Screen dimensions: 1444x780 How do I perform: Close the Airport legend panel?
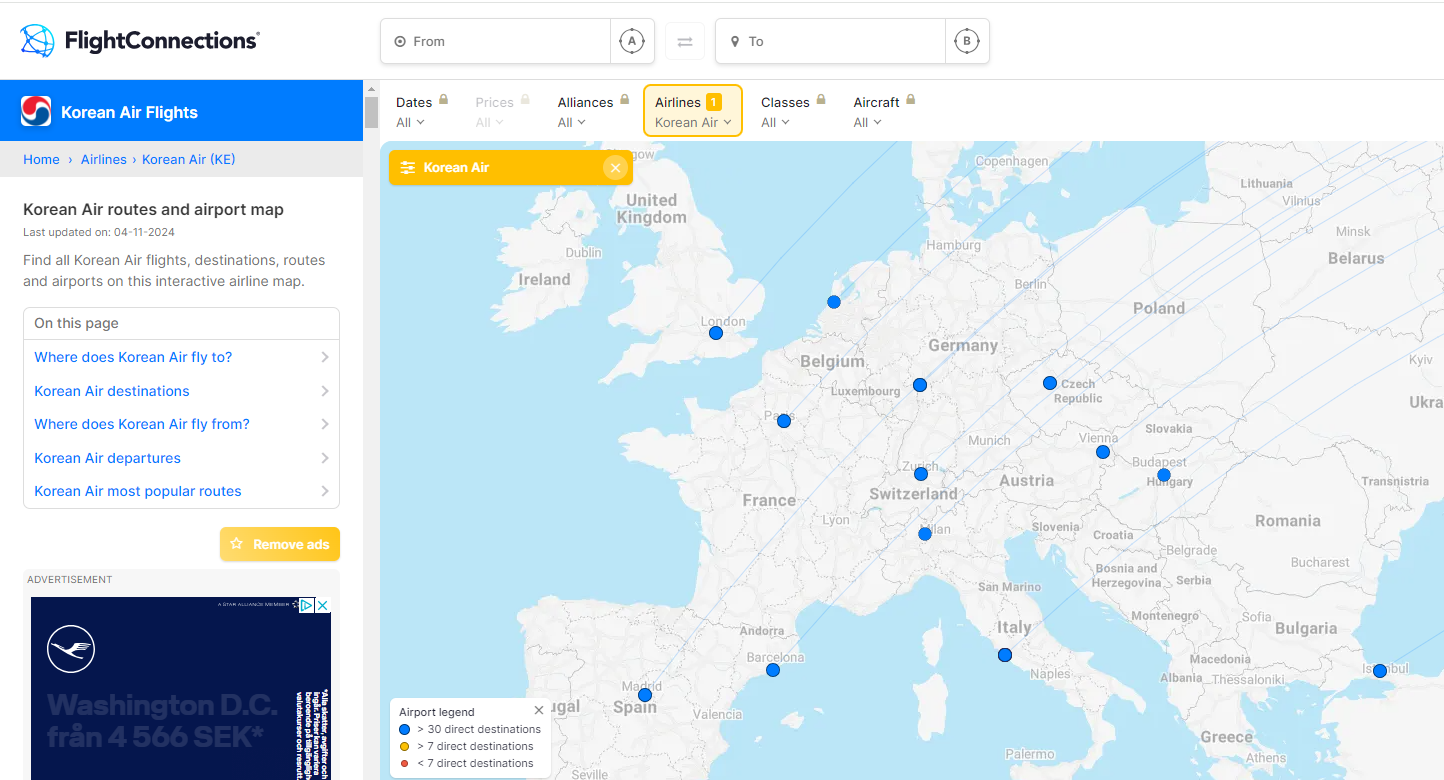pyautogui.click(x=539, y=710)
